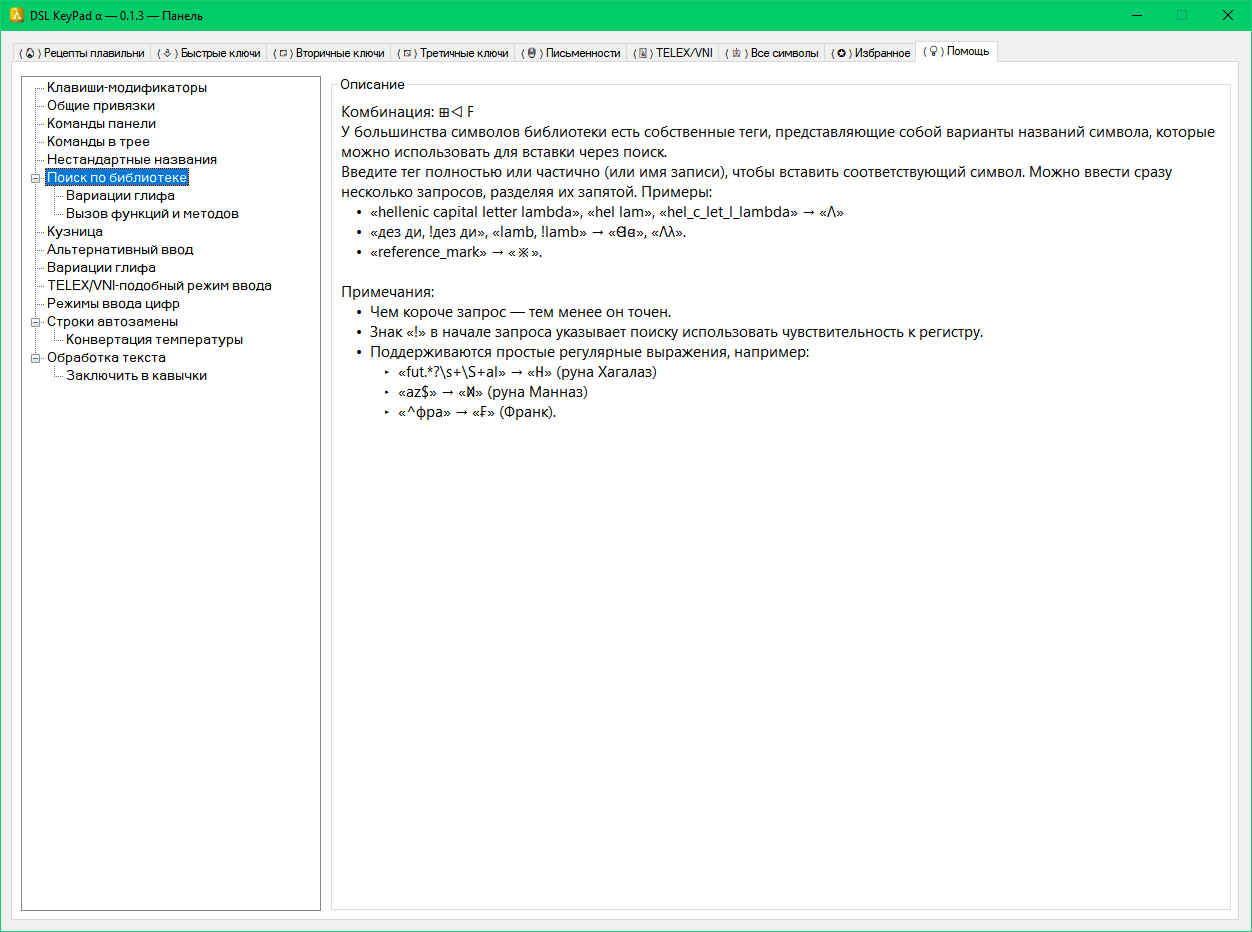Select the Строки автозамены item
This screenshot has width=1252, height=932.
click(112, 322)
